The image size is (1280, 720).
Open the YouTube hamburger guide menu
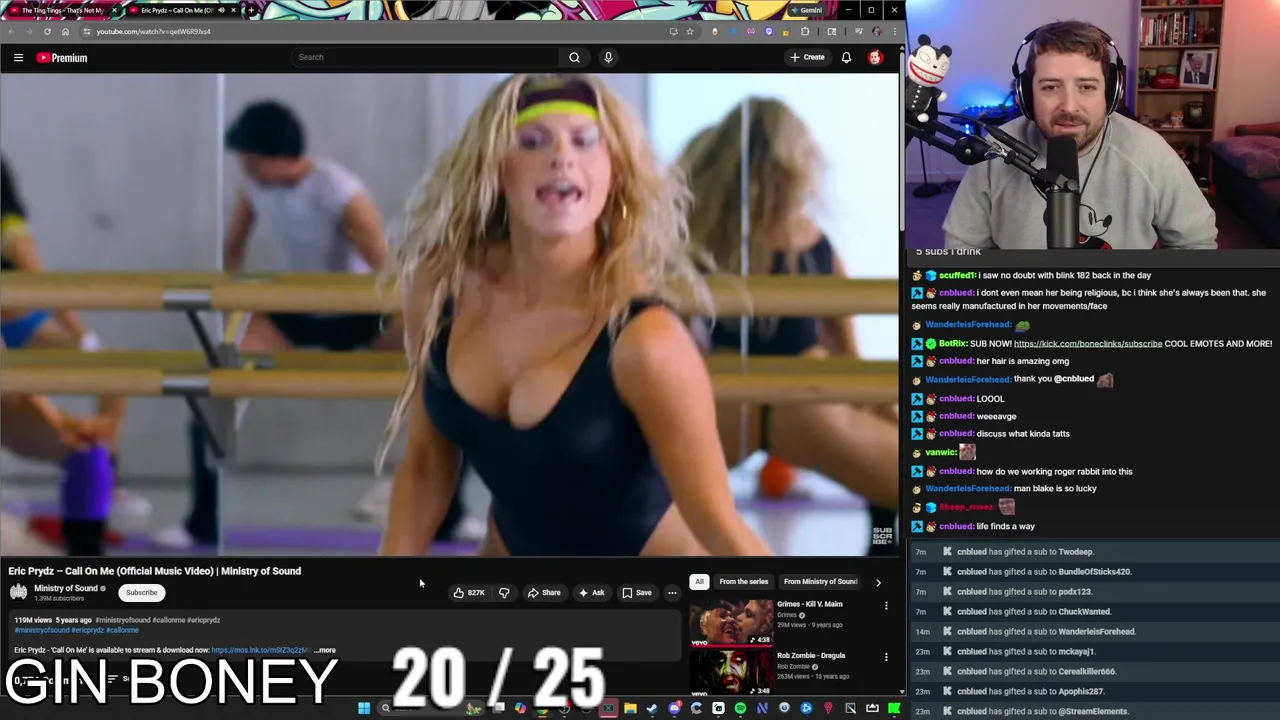(x=18, y=58)
